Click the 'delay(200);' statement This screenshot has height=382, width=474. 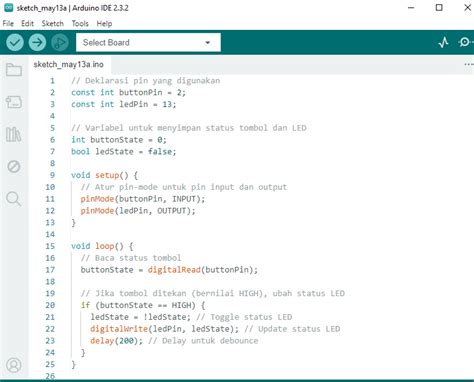[x=116, y=341]
